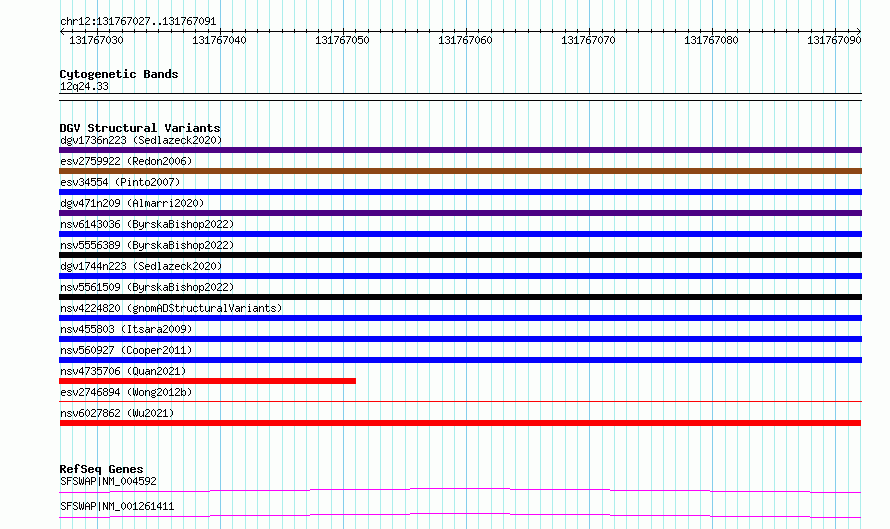Open the DGV Structural Variants track title
This screenshot has width=890, height=529.
coord(140,128)
